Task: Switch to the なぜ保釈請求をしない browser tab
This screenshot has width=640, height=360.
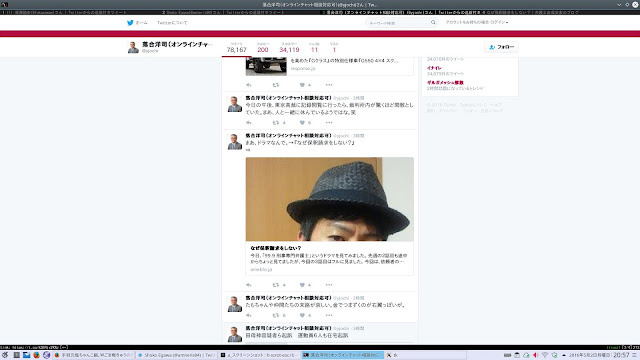Action: point(532,12)
